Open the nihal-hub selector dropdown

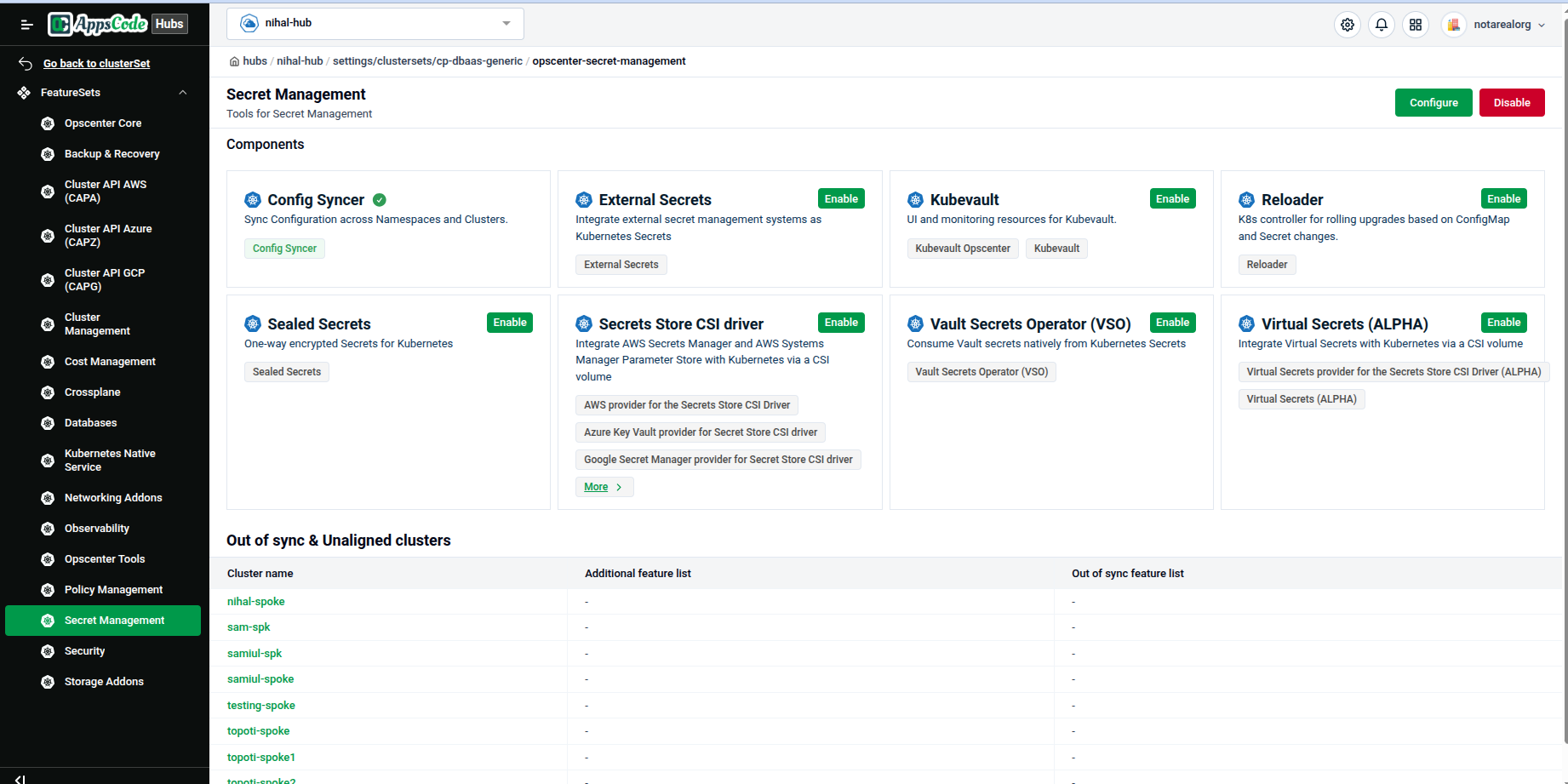click(375, 24)
